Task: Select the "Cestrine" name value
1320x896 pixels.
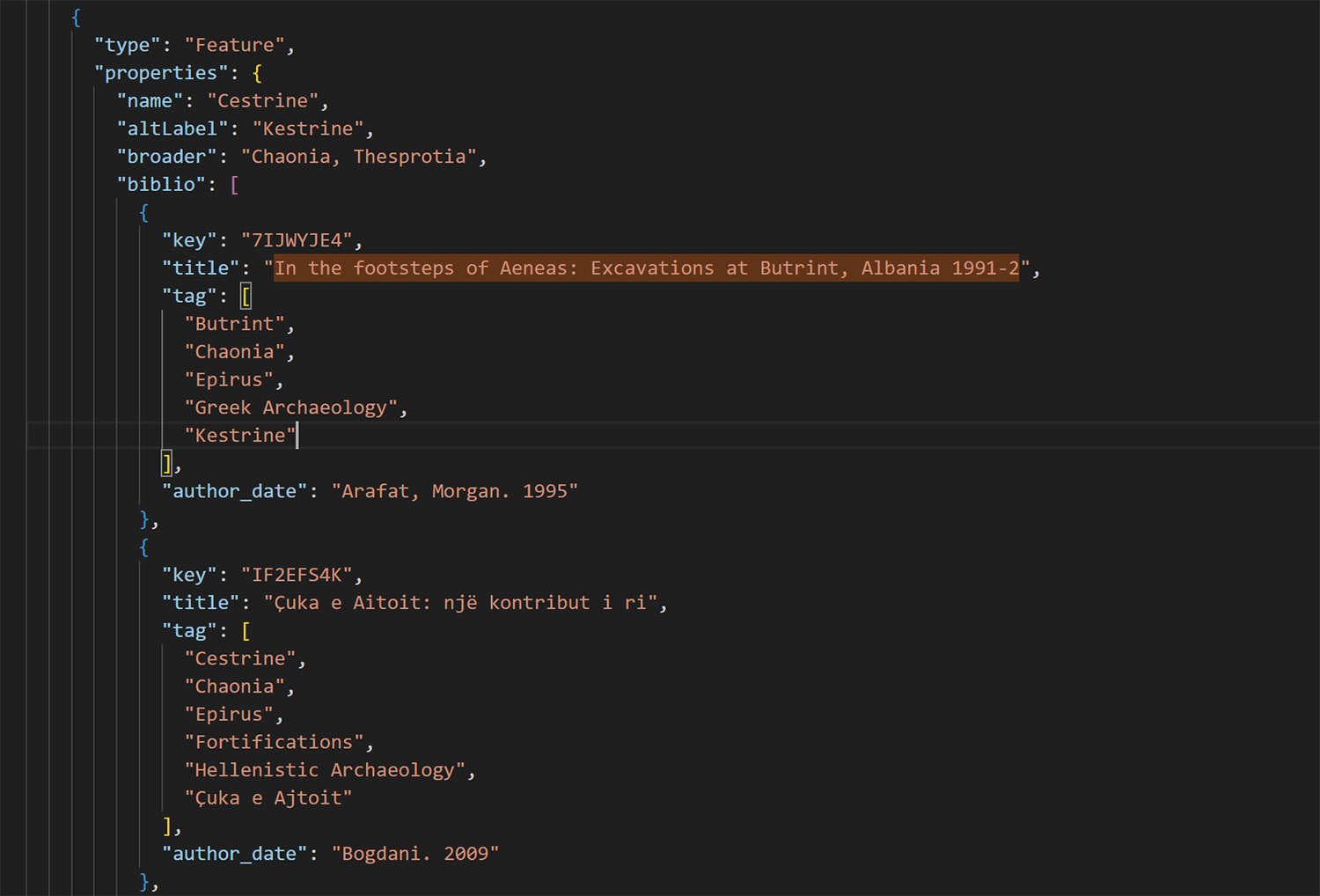Action: [x=262, y=101]
